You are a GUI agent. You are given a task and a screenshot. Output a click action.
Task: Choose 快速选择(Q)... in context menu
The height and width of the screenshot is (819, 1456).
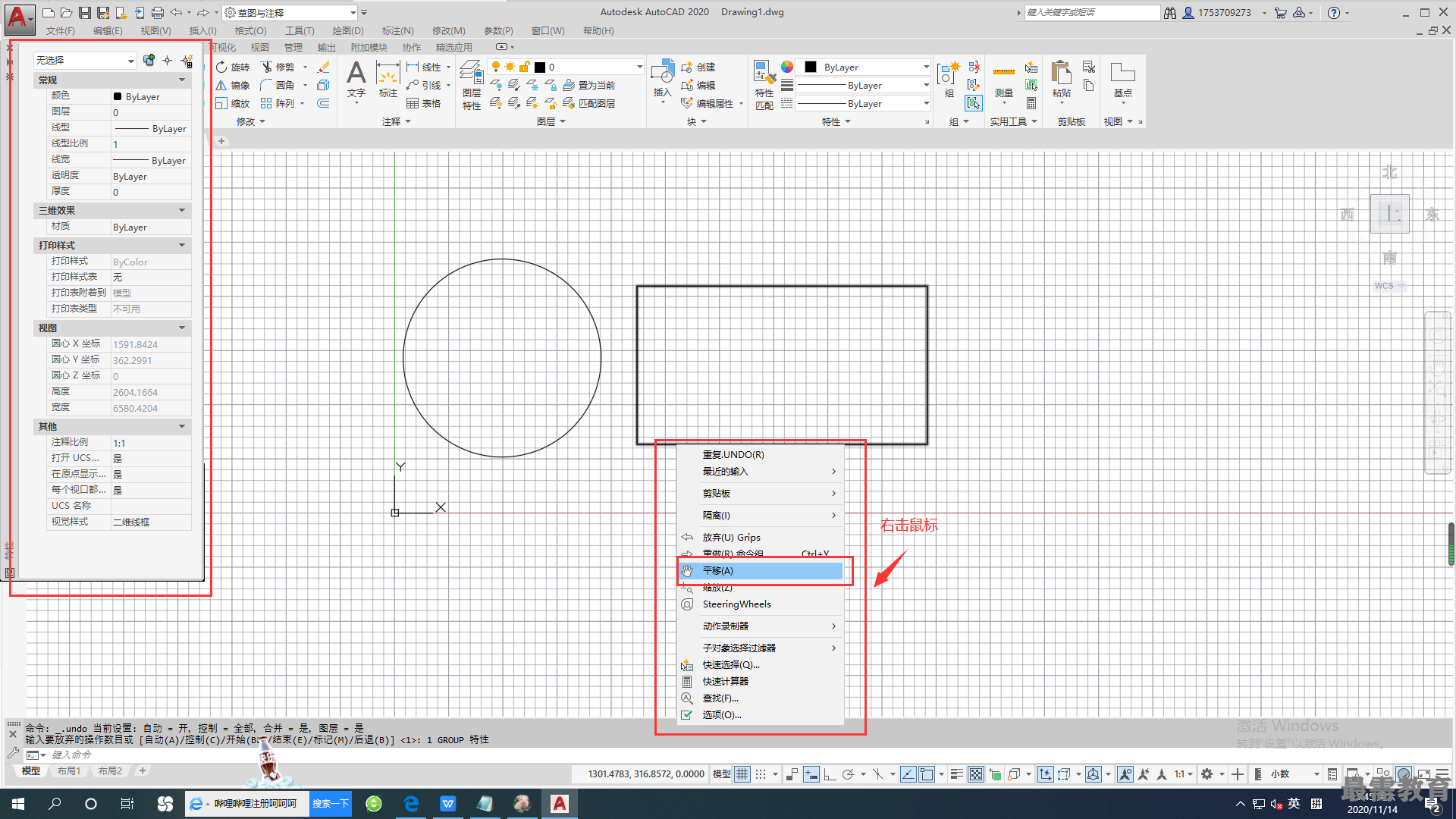point(761,664)
